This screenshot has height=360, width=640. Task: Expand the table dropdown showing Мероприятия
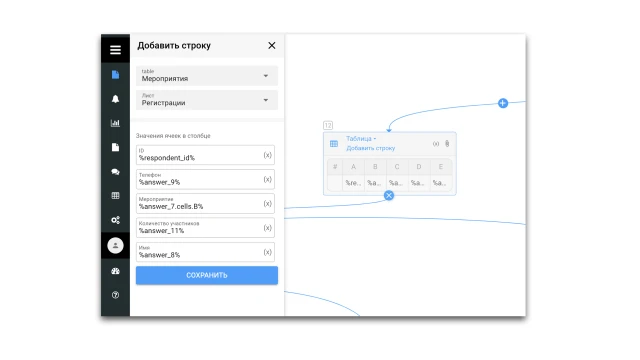pyautogui.click(x=207, y=76)
